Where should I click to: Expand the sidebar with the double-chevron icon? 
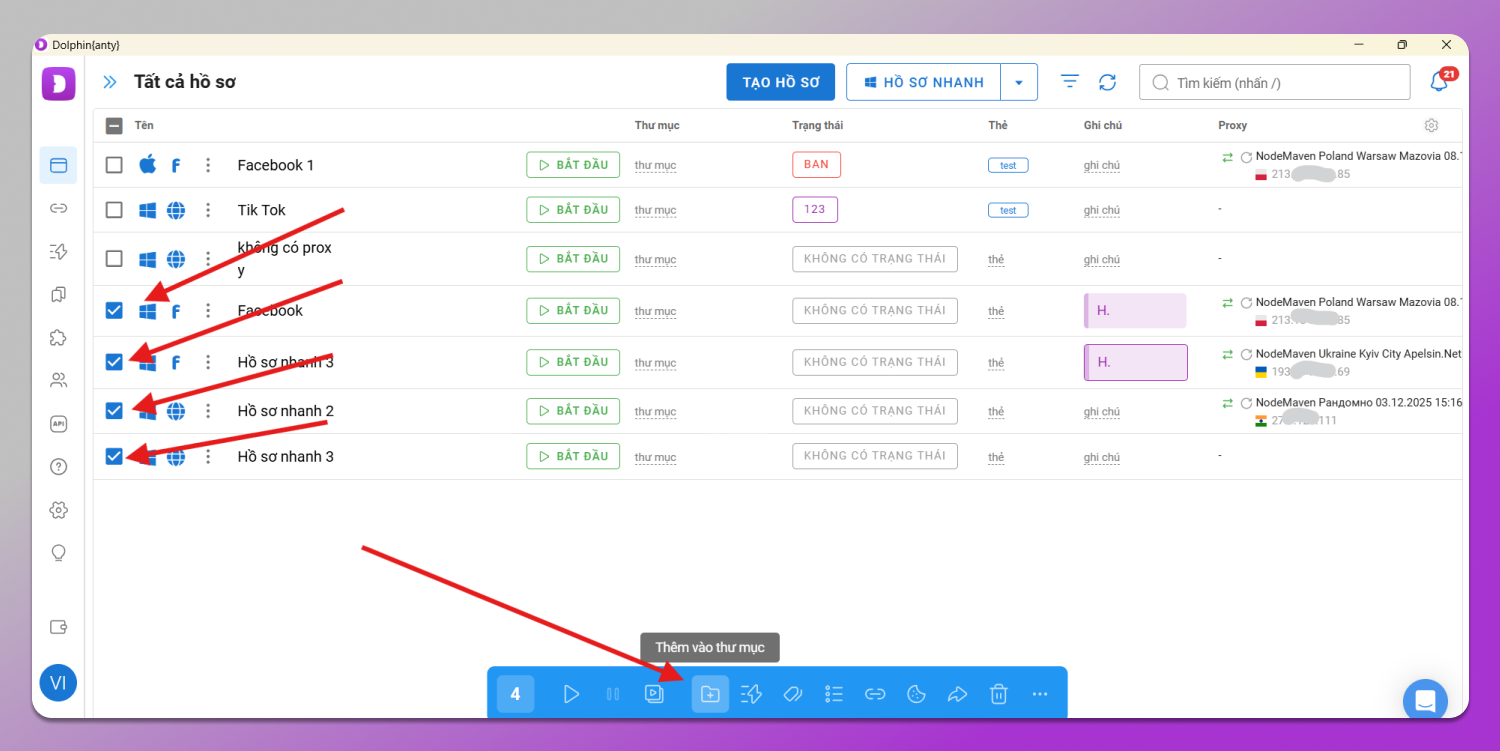110,82
